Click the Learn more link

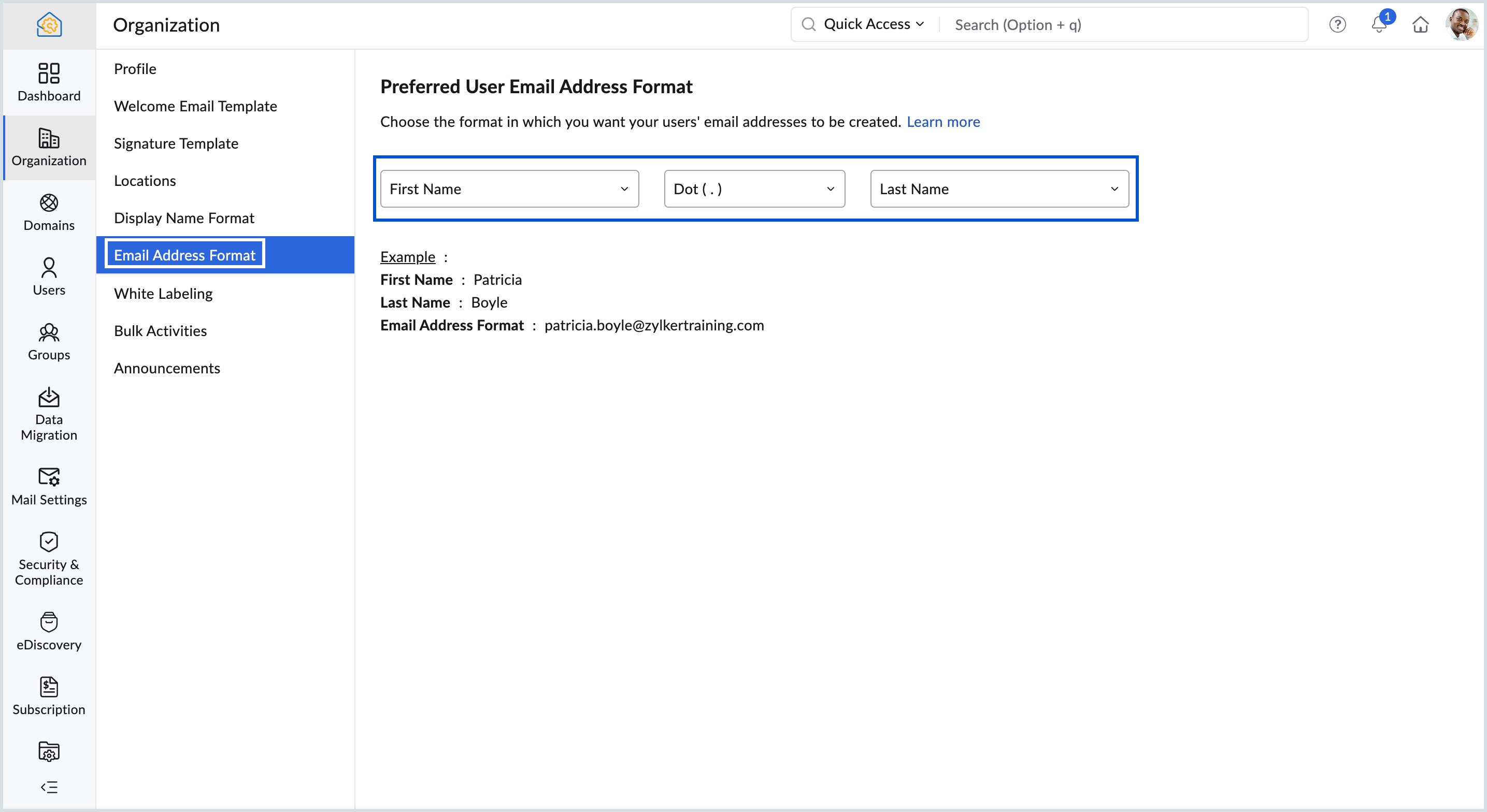(942, 122)
